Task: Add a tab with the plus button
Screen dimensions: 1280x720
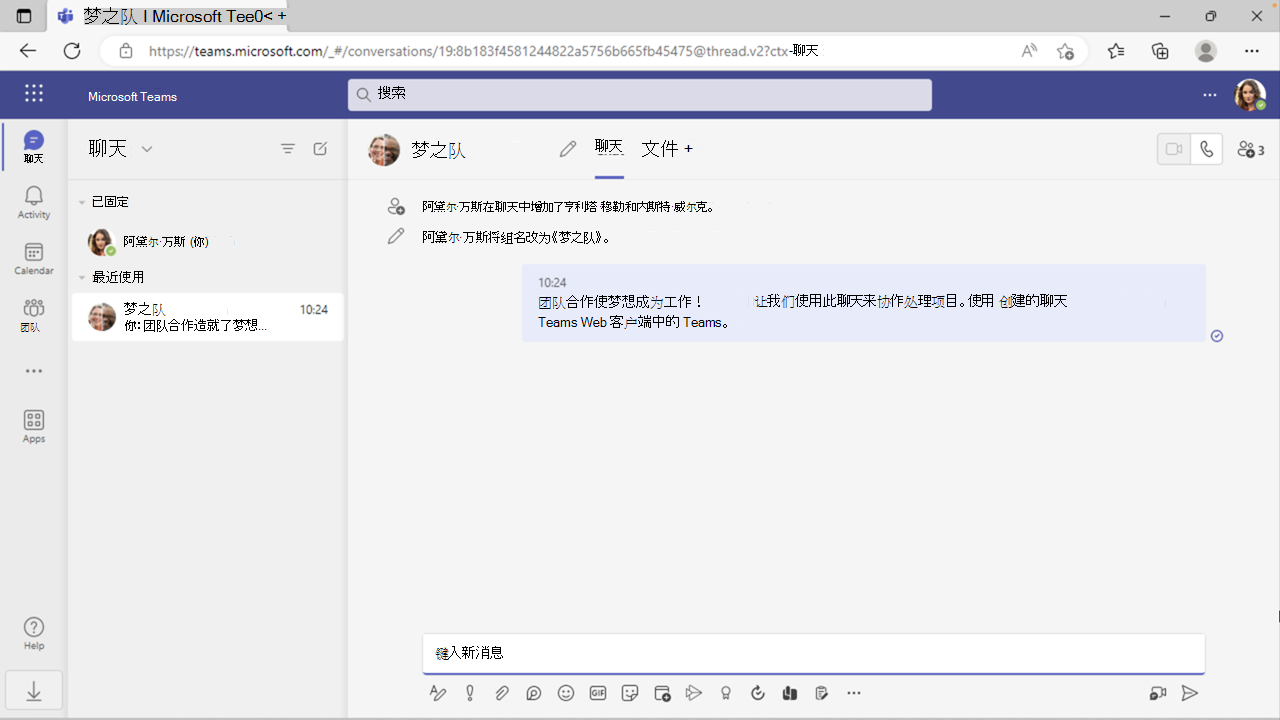Action: 688,148
